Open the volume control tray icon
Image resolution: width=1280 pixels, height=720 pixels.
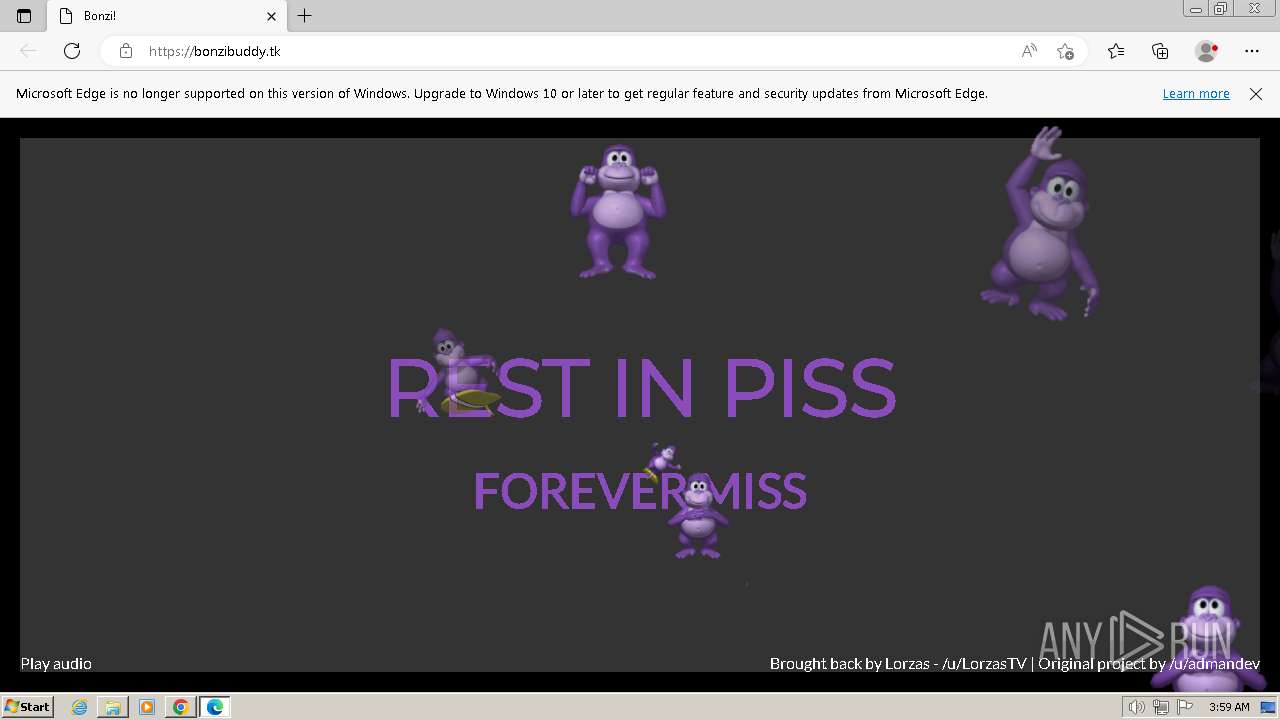pos(1136,707)
